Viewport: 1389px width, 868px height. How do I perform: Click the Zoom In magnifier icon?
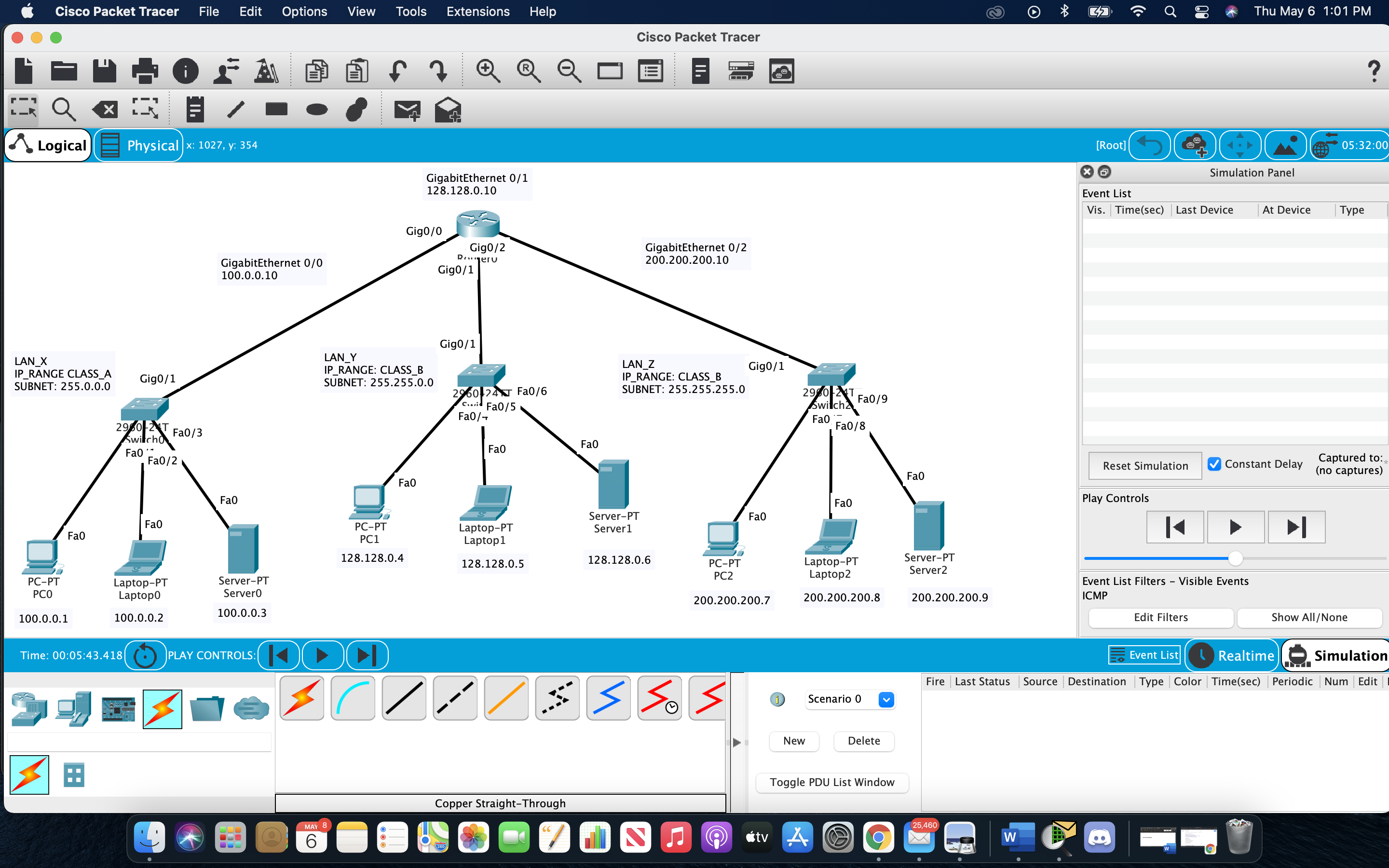pos(487,71)
